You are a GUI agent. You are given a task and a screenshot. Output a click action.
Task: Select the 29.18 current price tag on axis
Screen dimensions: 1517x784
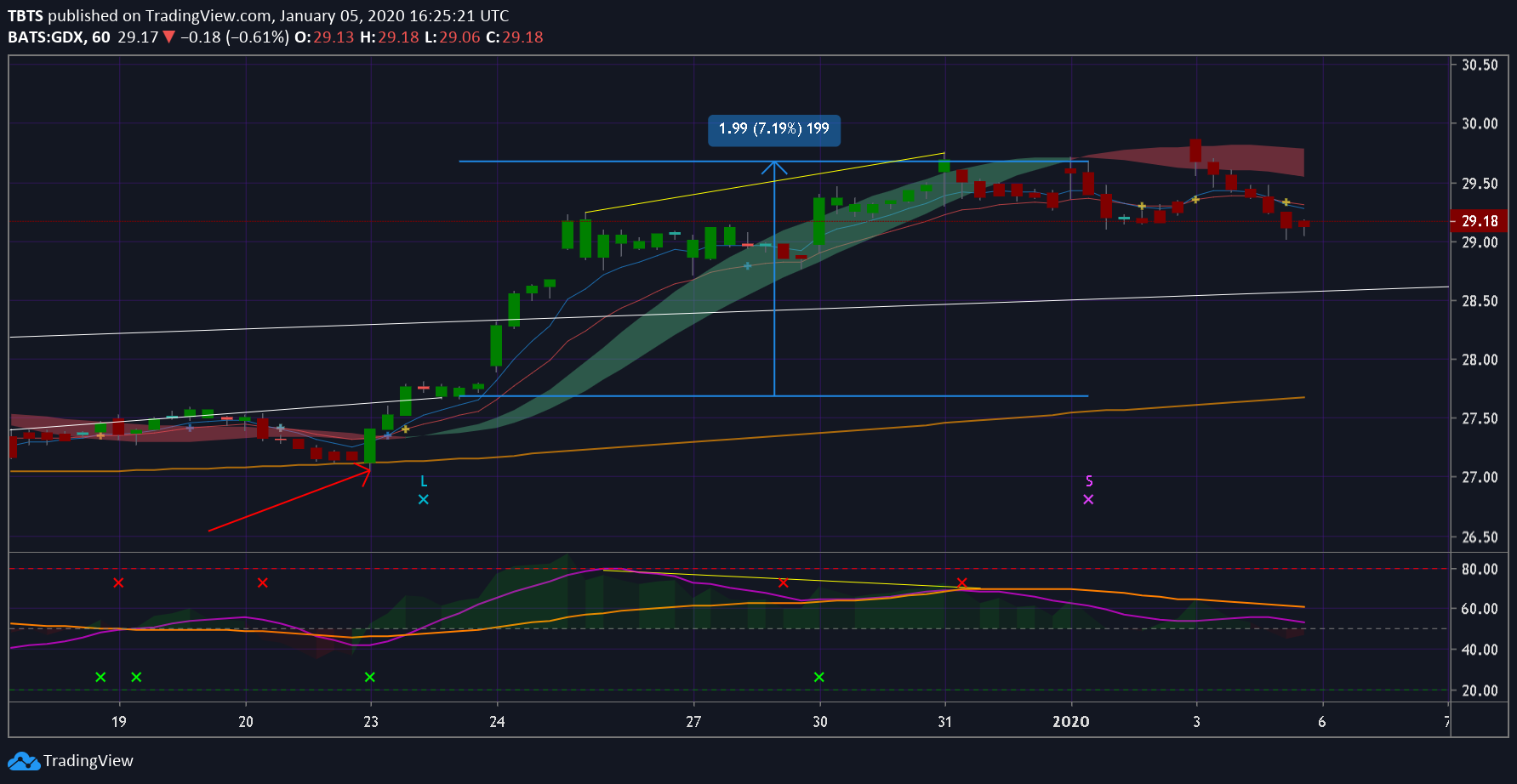click(x=1480, y=221)
